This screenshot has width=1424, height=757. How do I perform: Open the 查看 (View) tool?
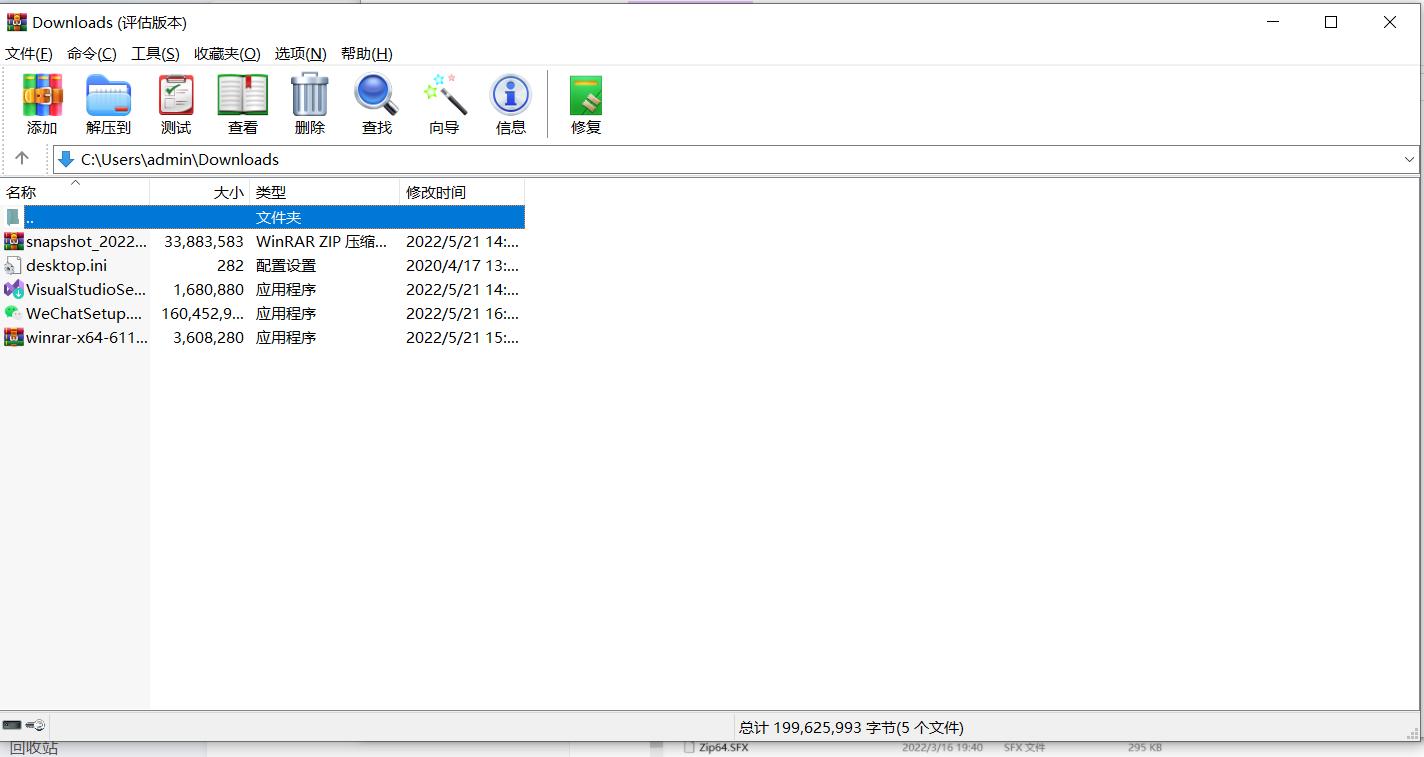click(x=242, y=103)
